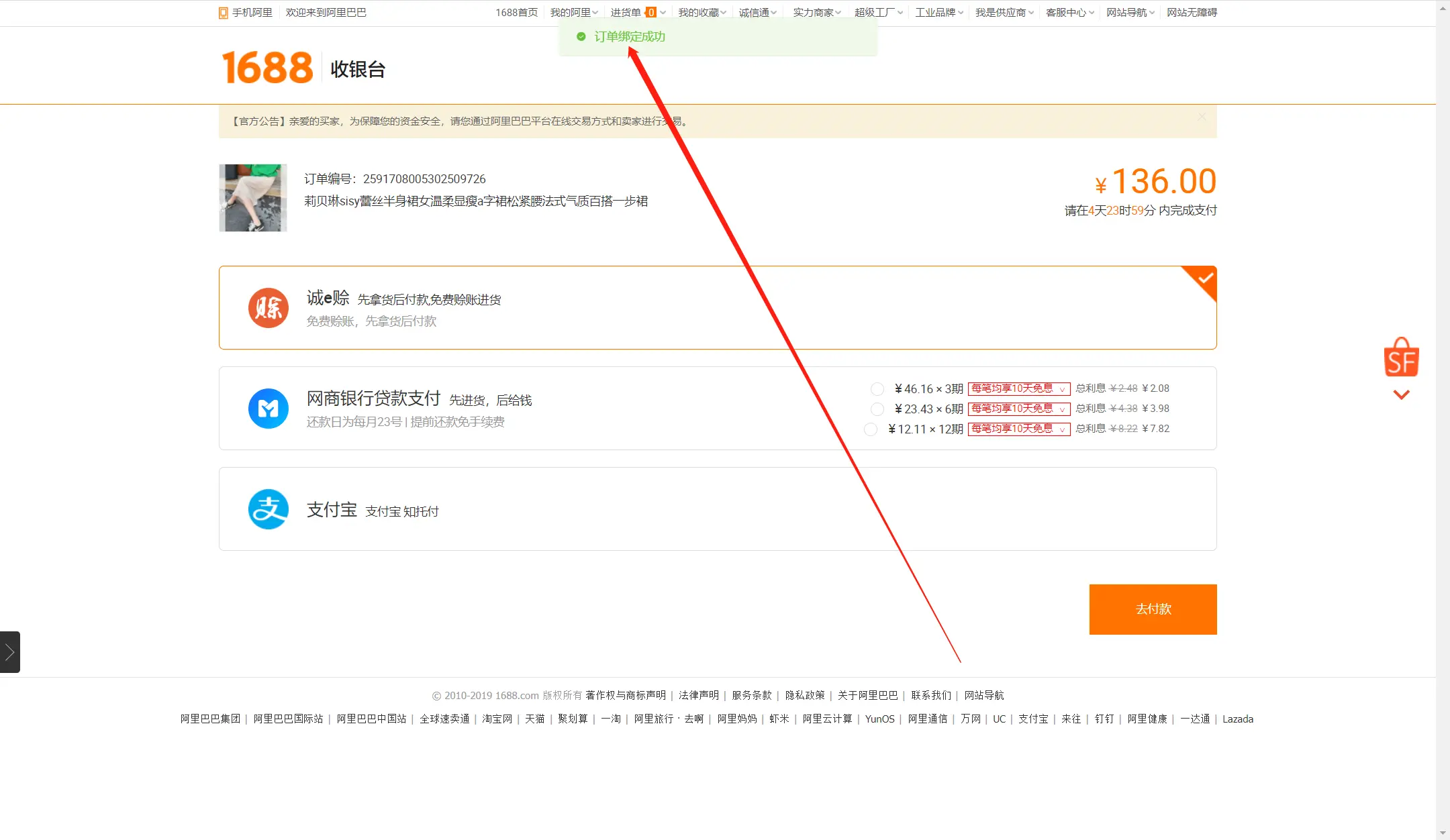Open 淘宝网 footer link

pyautogui.click(x=497, y=719)
